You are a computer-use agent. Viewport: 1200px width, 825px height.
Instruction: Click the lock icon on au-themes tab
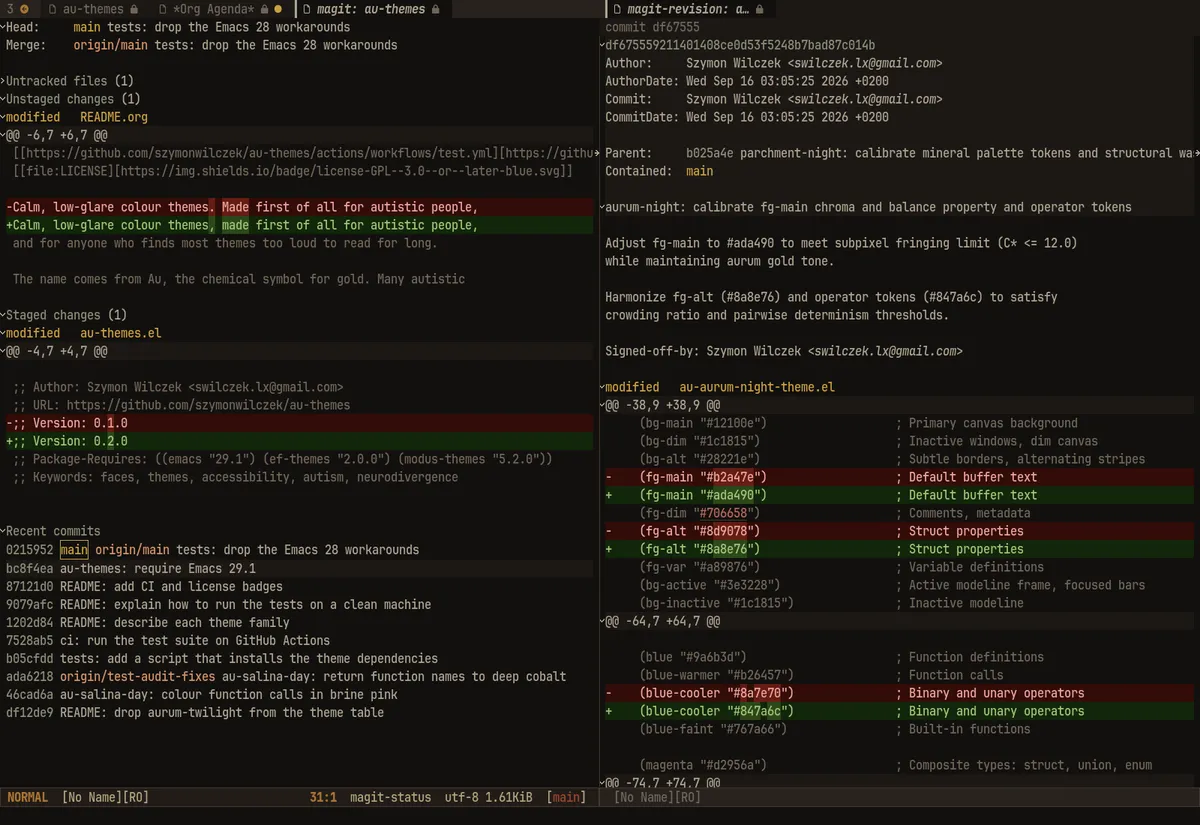(136, 9)
